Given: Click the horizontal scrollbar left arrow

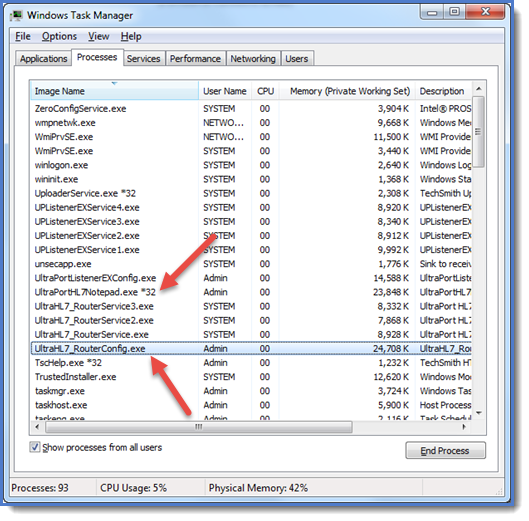Looking at the screenshot, I should point(37,427).
